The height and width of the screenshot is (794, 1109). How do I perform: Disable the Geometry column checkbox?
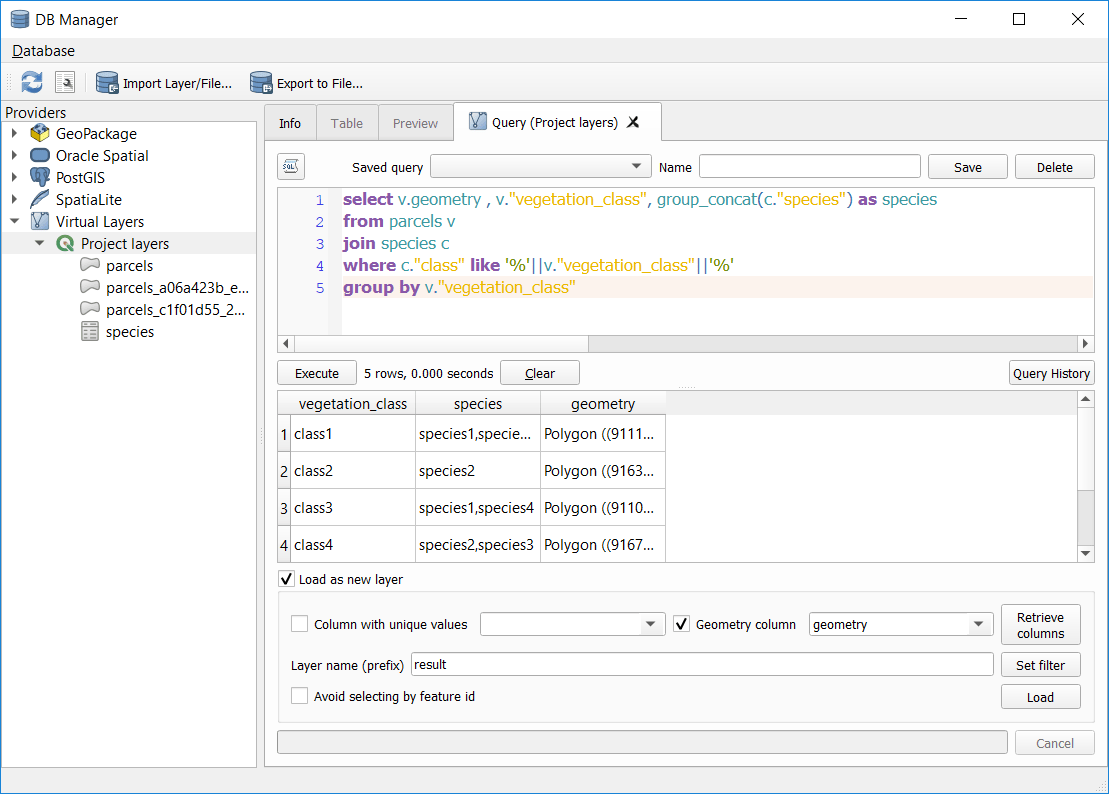[x=682, y=623]
